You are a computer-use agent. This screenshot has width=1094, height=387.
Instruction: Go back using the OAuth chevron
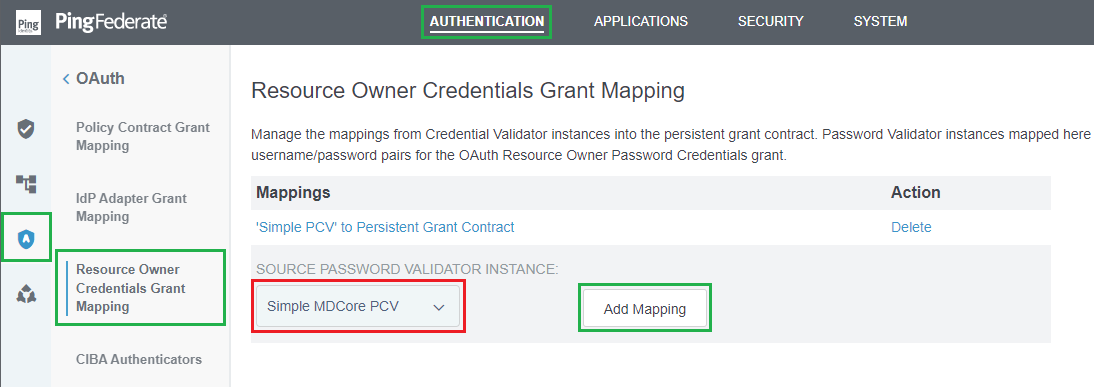click(66, 79)
